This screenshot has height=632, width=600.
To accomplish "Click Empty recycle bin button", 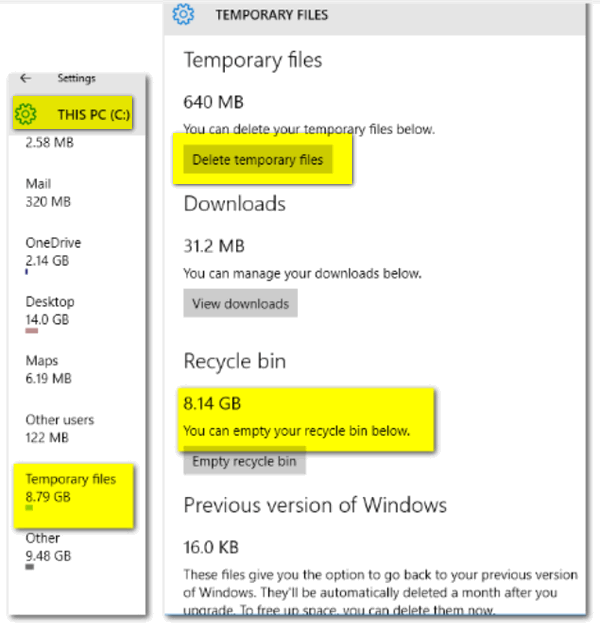I will click(x=244, y=461).
